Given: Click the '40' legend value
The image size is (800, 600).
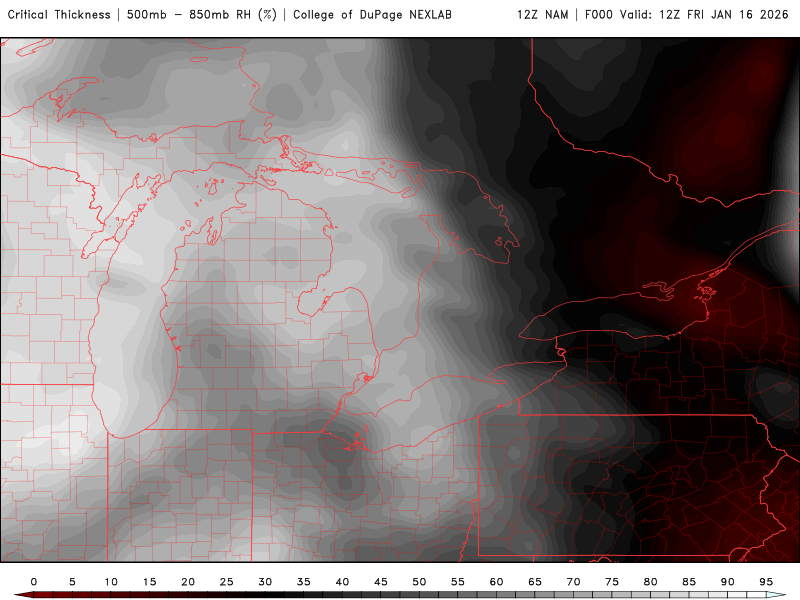Looking at the screenshot, I should point(342,582).
